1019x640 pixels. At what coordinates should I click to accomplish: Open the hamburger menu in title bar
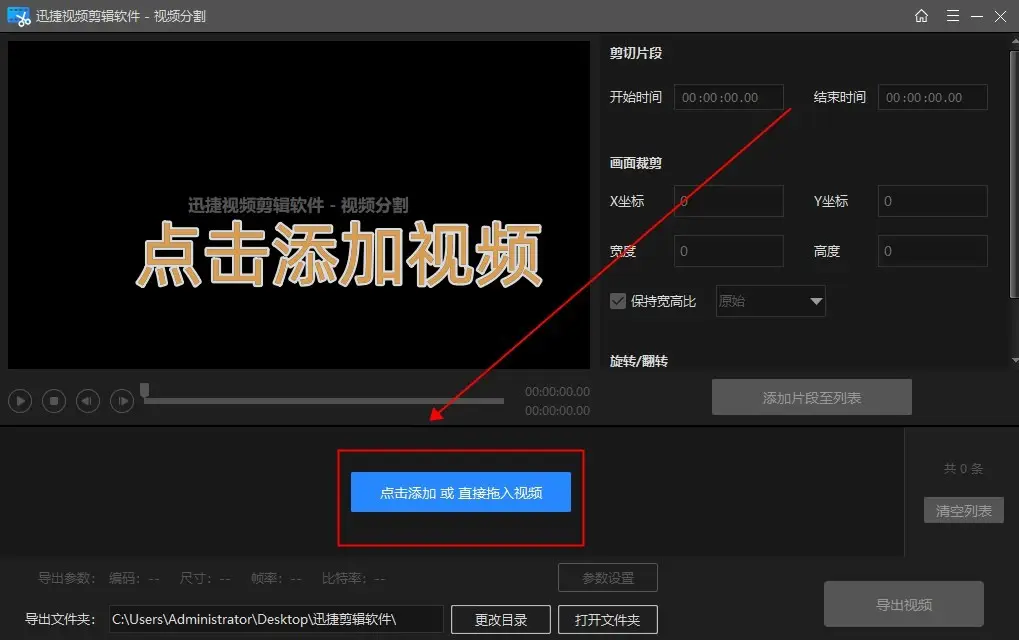click(953, 16)
